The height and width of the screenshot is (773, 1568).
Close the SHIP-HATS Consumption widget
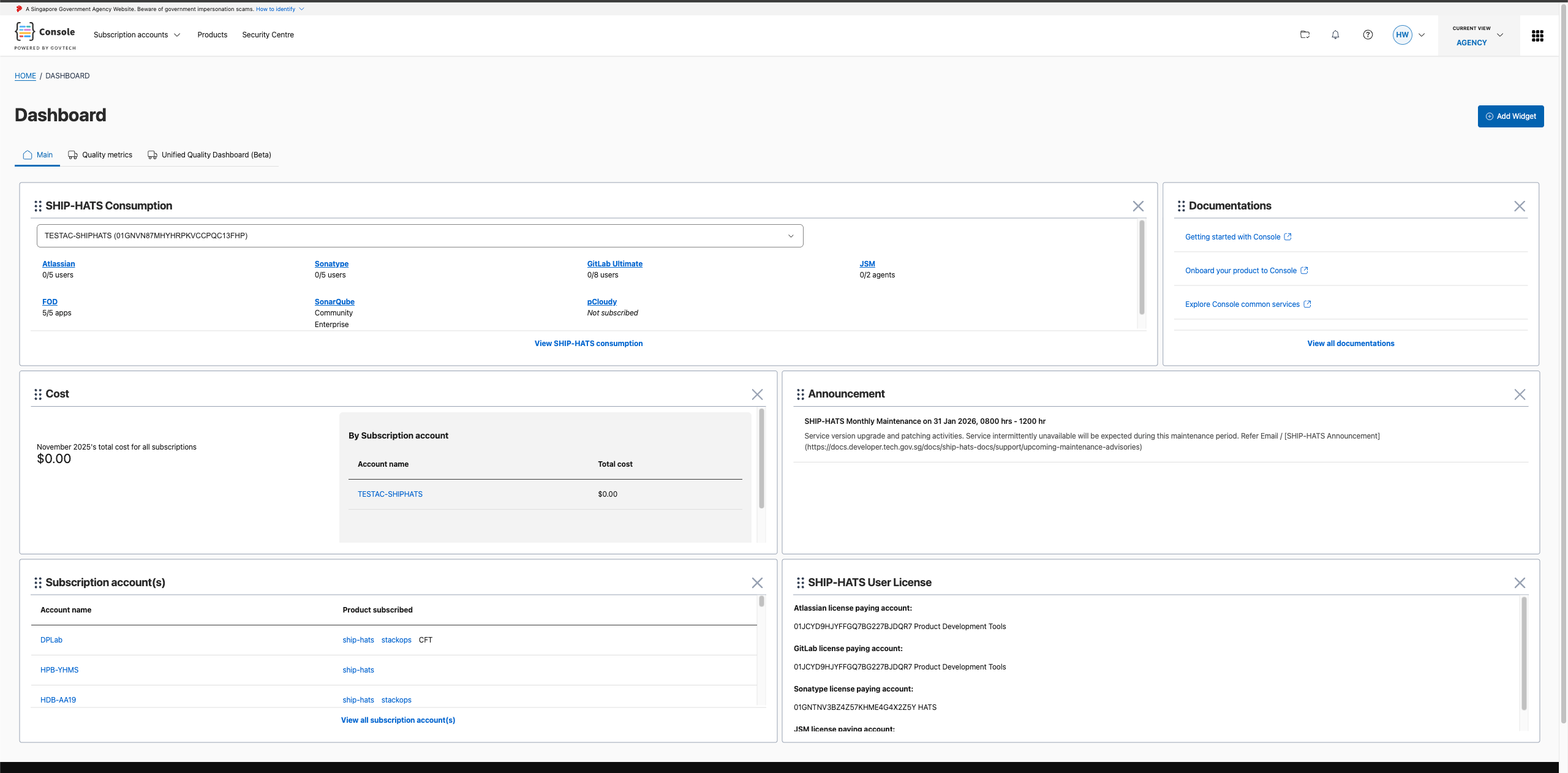(x=1138, y=206)
